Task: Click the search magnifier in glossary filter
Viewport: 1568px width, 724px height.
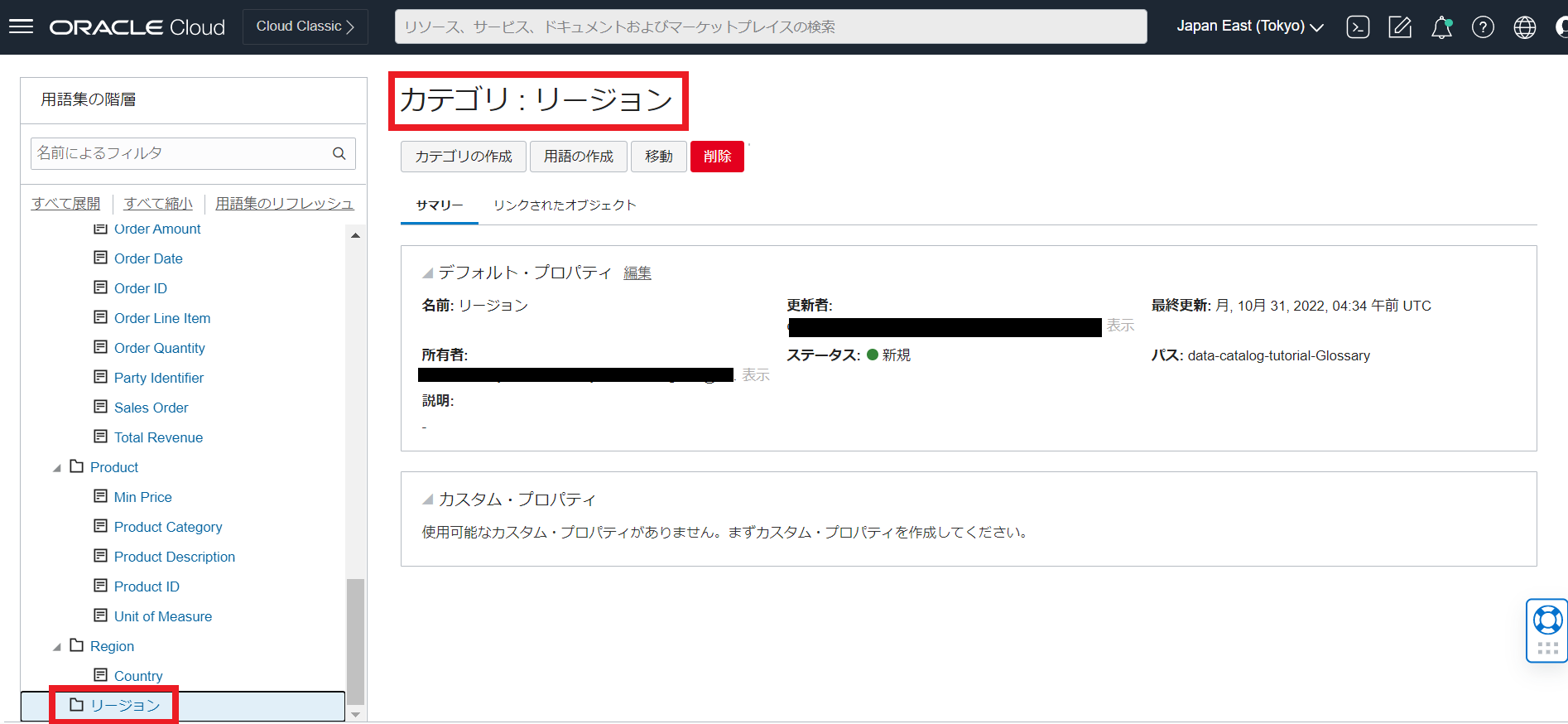Action: (x=339, y=153)
